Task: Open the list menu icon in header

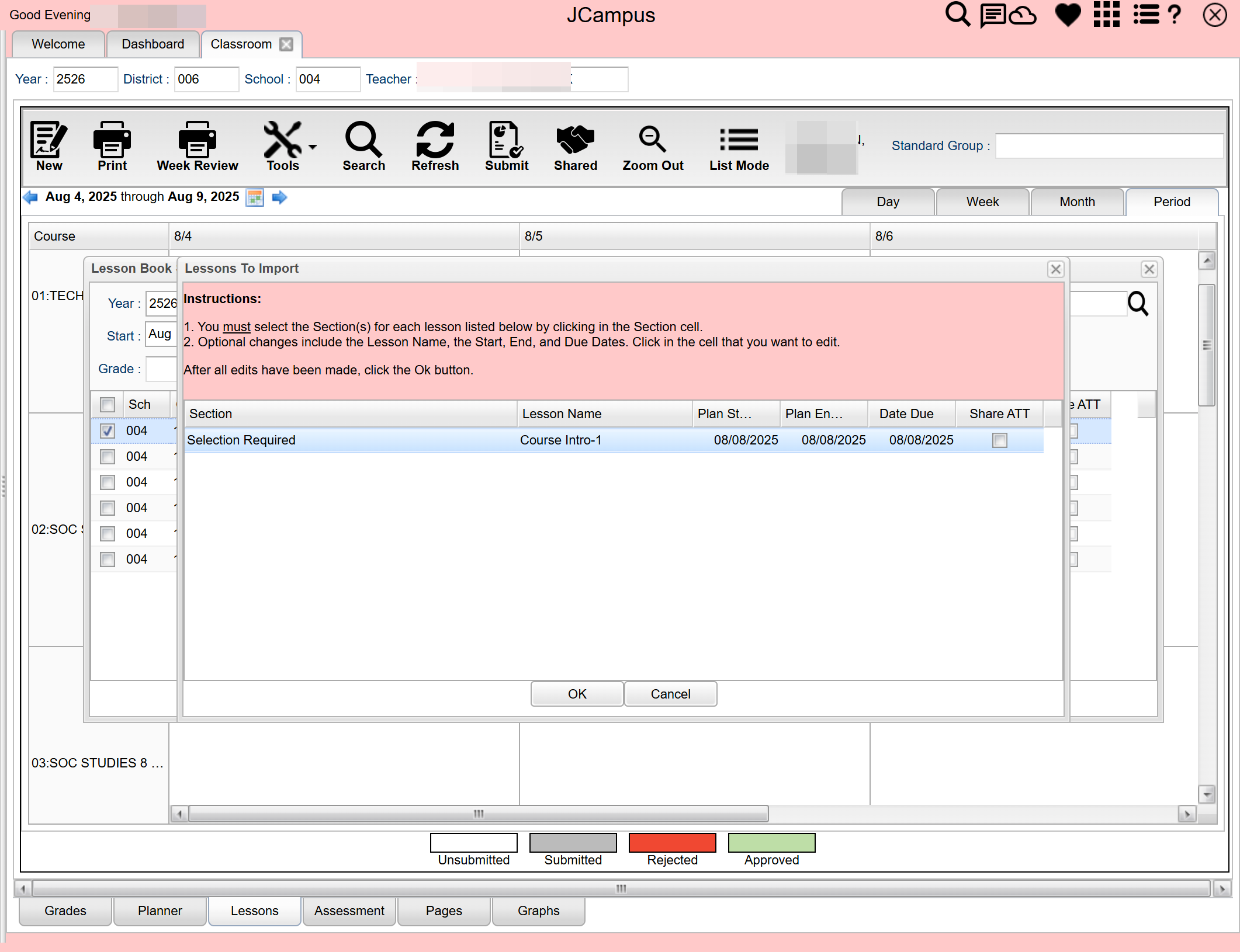Action: click(x=1146, y=15)
